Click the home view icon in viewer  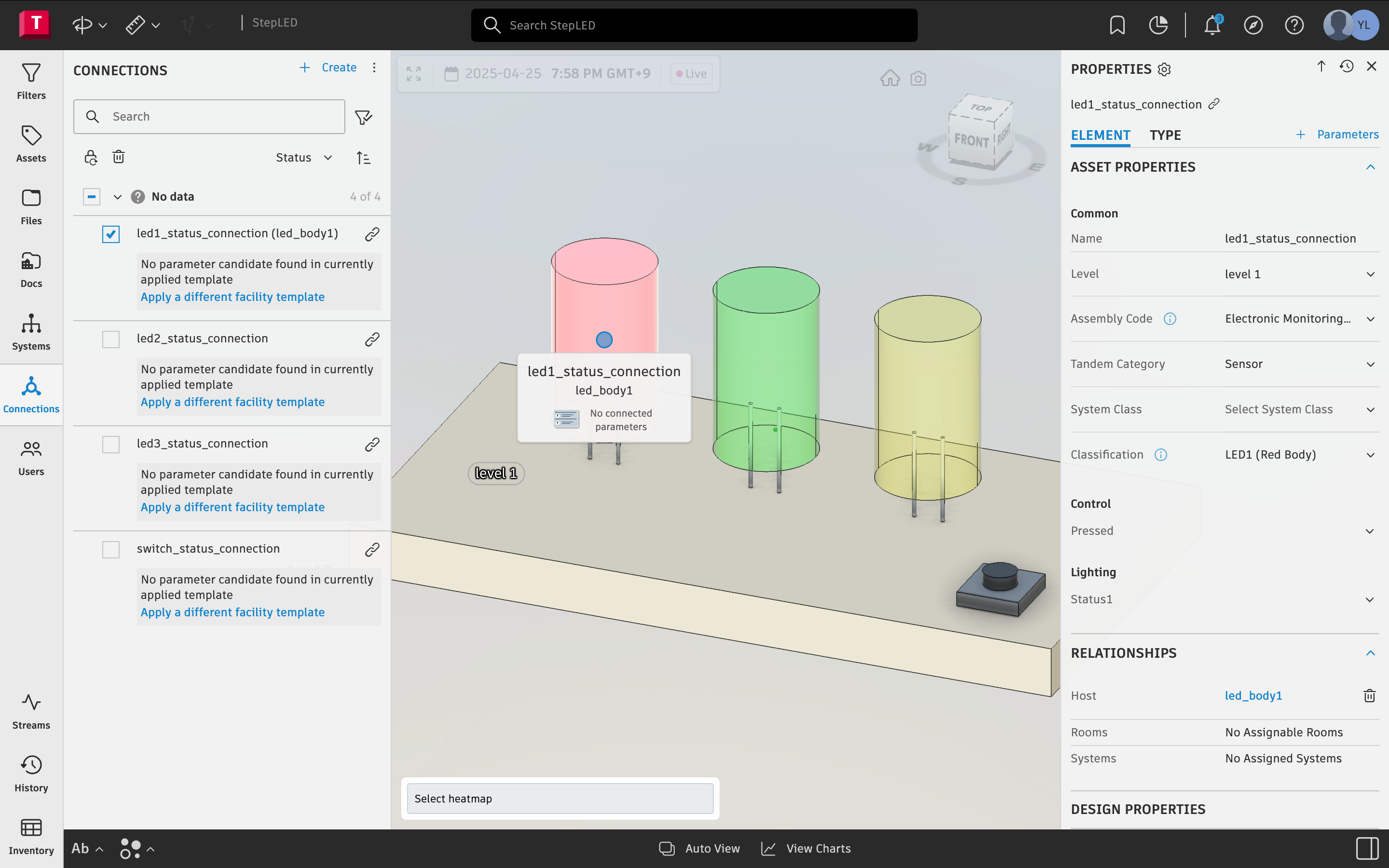tap(890, 78)
